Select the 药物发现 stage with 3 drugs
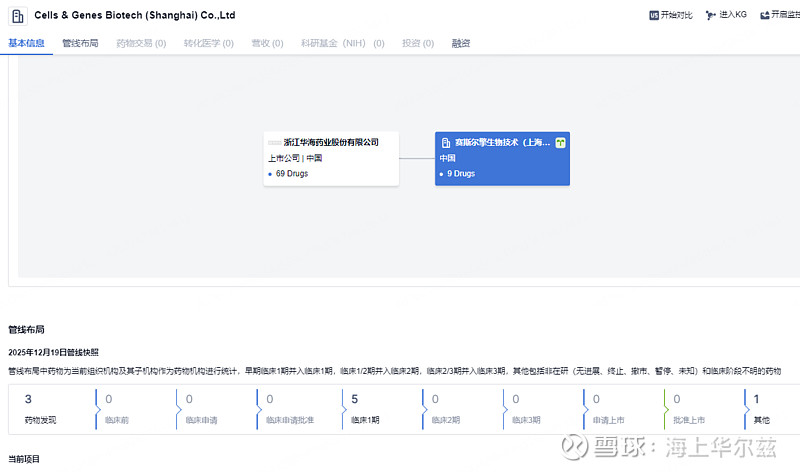 (52, 409)
